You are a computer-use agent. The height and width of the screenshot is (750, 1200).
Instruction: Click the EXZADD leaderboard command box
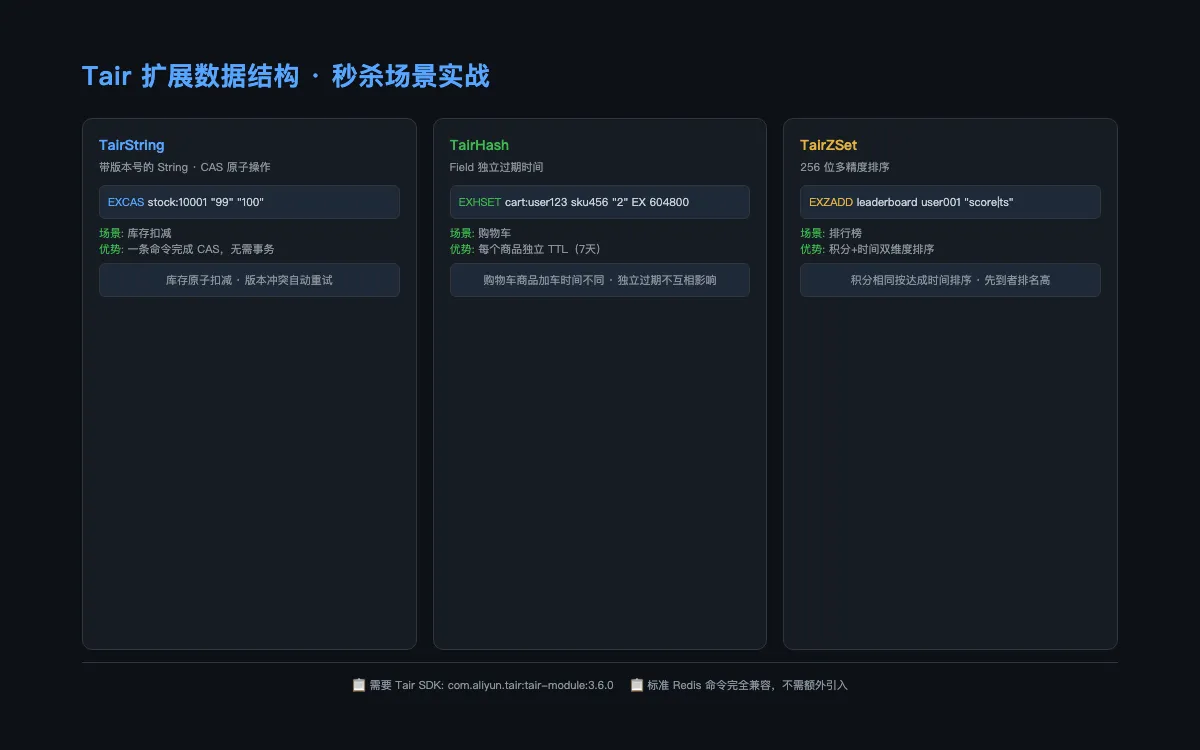(x=950, y=202)
